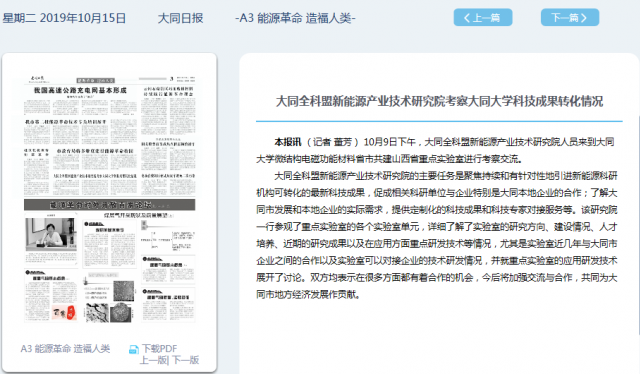Go to previous article with 上一篇 button
The width and height of the screenshot is (640, 374).
tap(483, 18)
